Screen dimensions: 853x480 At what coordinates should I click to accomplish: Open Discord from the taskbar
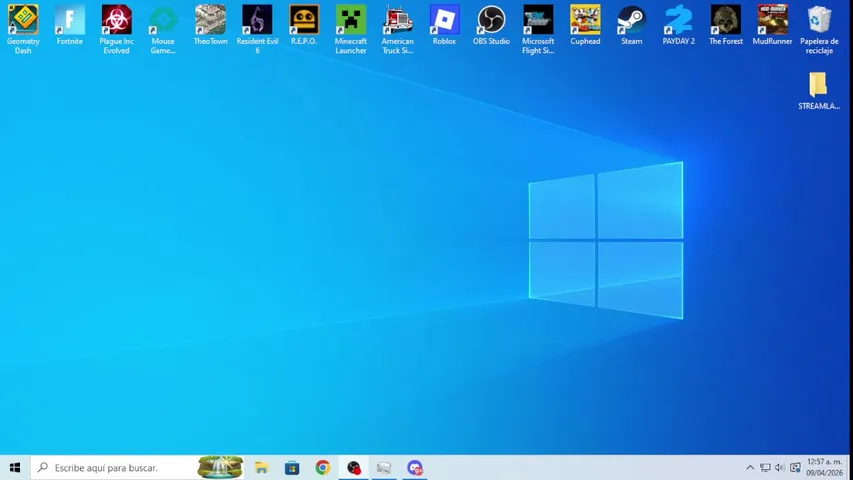(x=415, y=467)
